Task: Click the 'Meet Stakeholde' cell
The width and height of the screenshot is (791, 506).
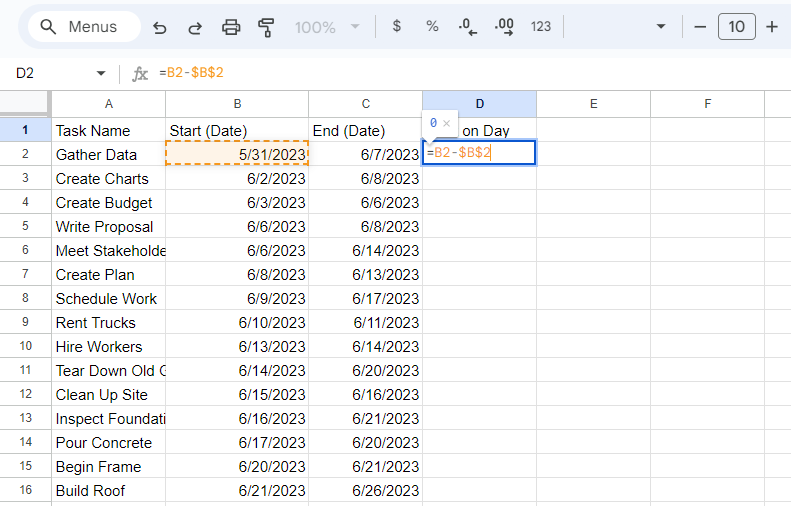Action: click(108, 250)
